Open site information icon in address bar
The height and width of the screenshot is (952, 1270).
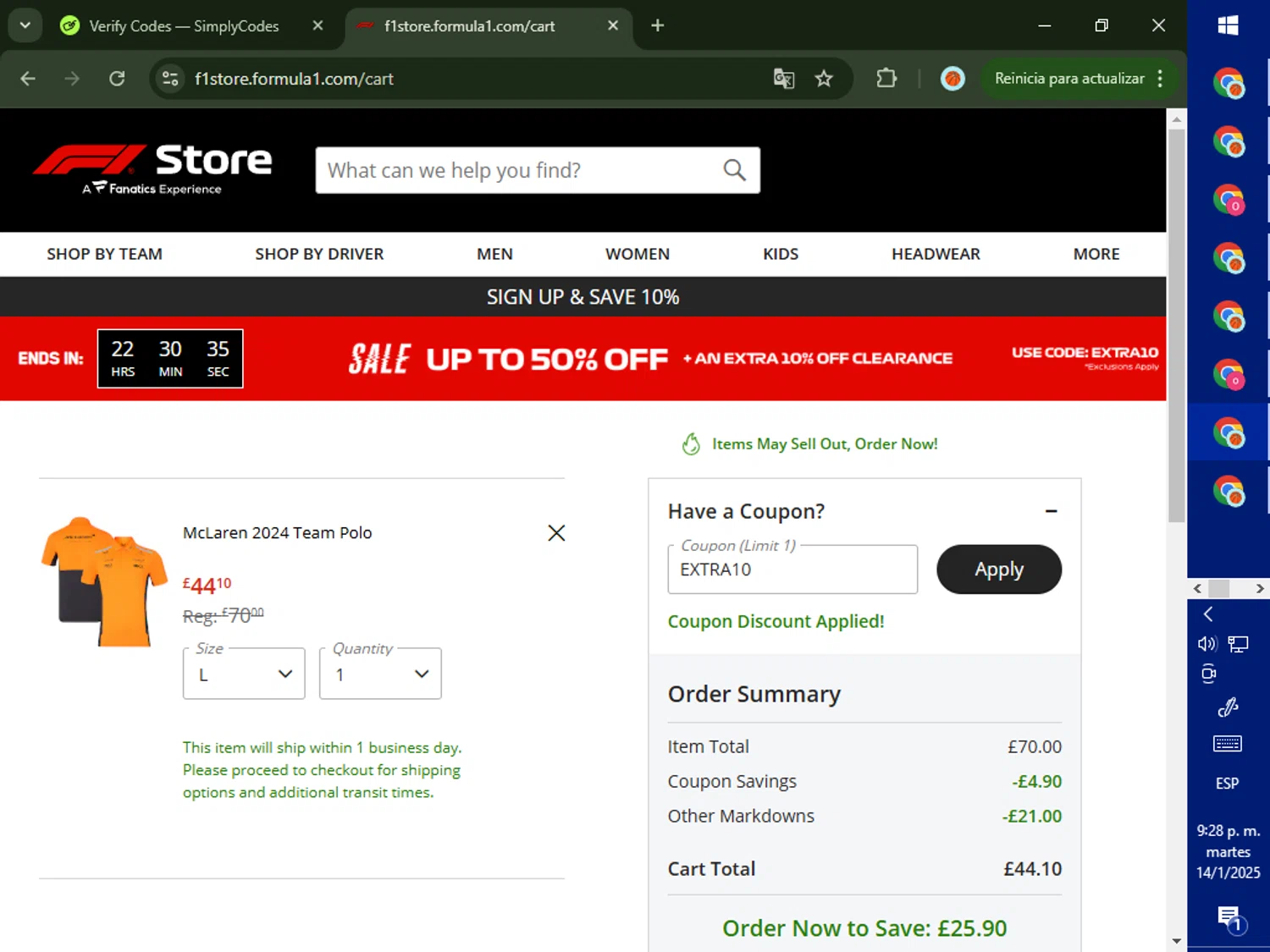click(170, 79)
